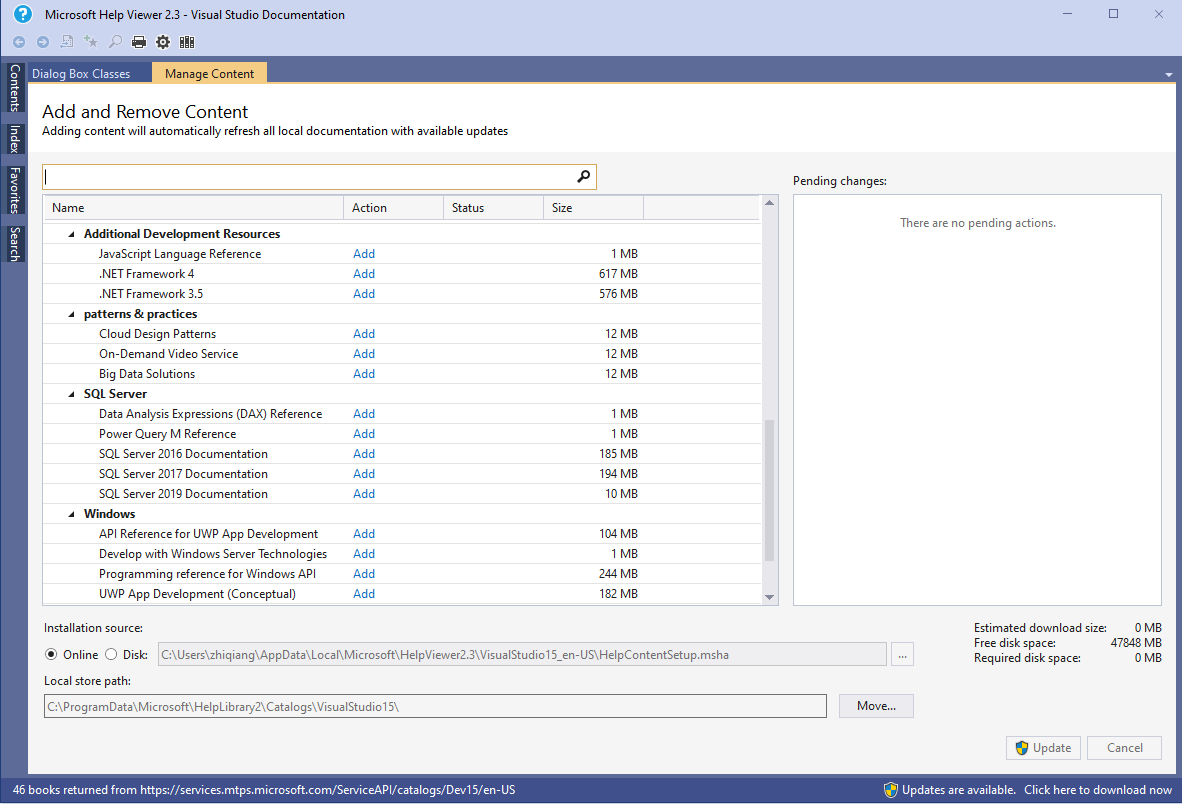Screen dimensions: 1182x804
Task: Sort by the Size column header
Action: pyautogui.click(x=593, y=208)
